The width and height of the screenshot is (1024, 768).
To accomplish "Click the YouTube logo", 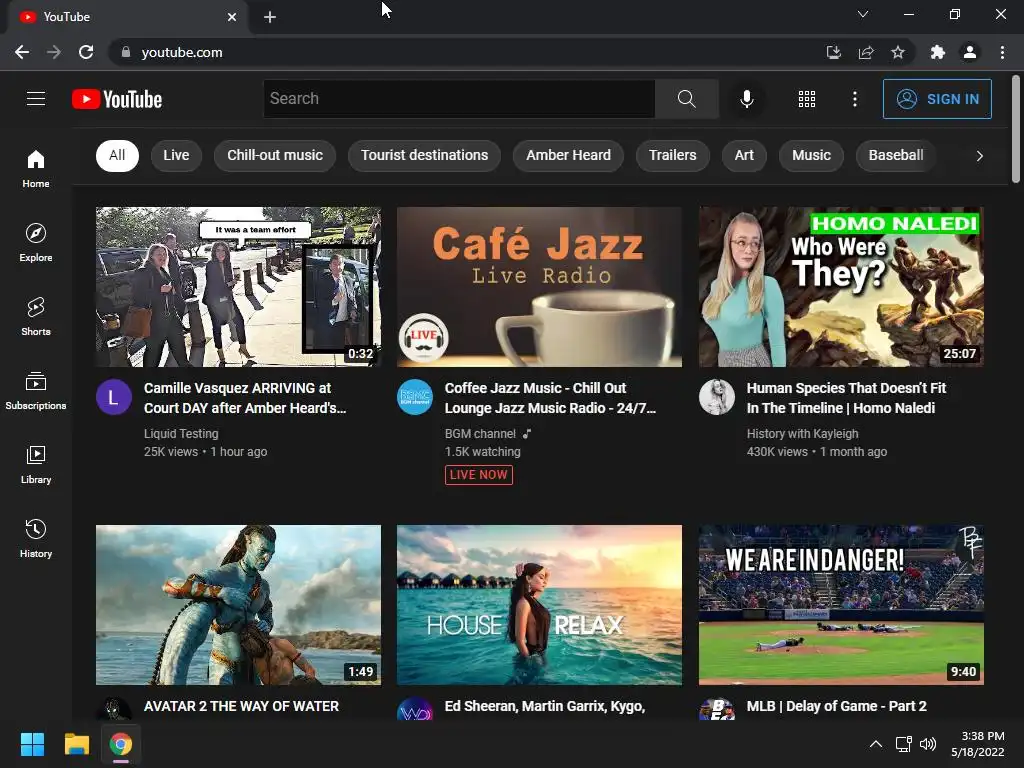I will coord(117,99).
